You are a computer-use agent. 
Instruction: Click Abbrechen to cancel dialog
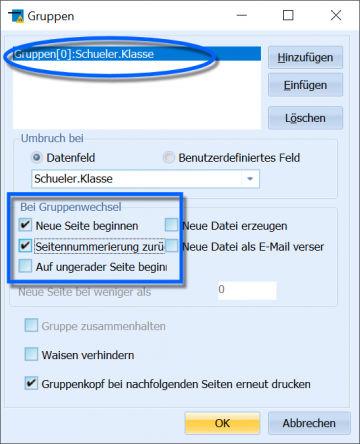point(309,423)
